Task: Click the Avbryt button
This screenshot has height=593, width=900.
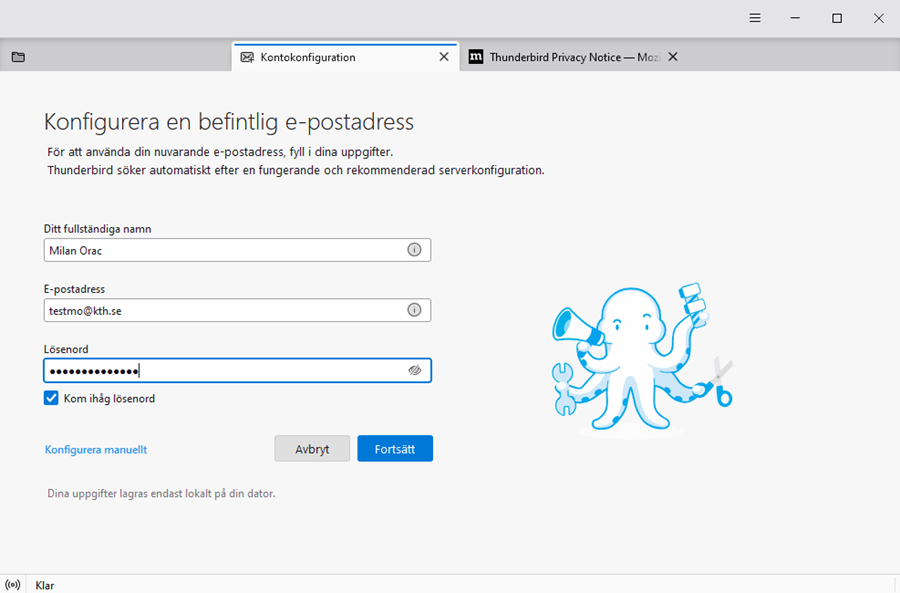Action: [312, 449]
